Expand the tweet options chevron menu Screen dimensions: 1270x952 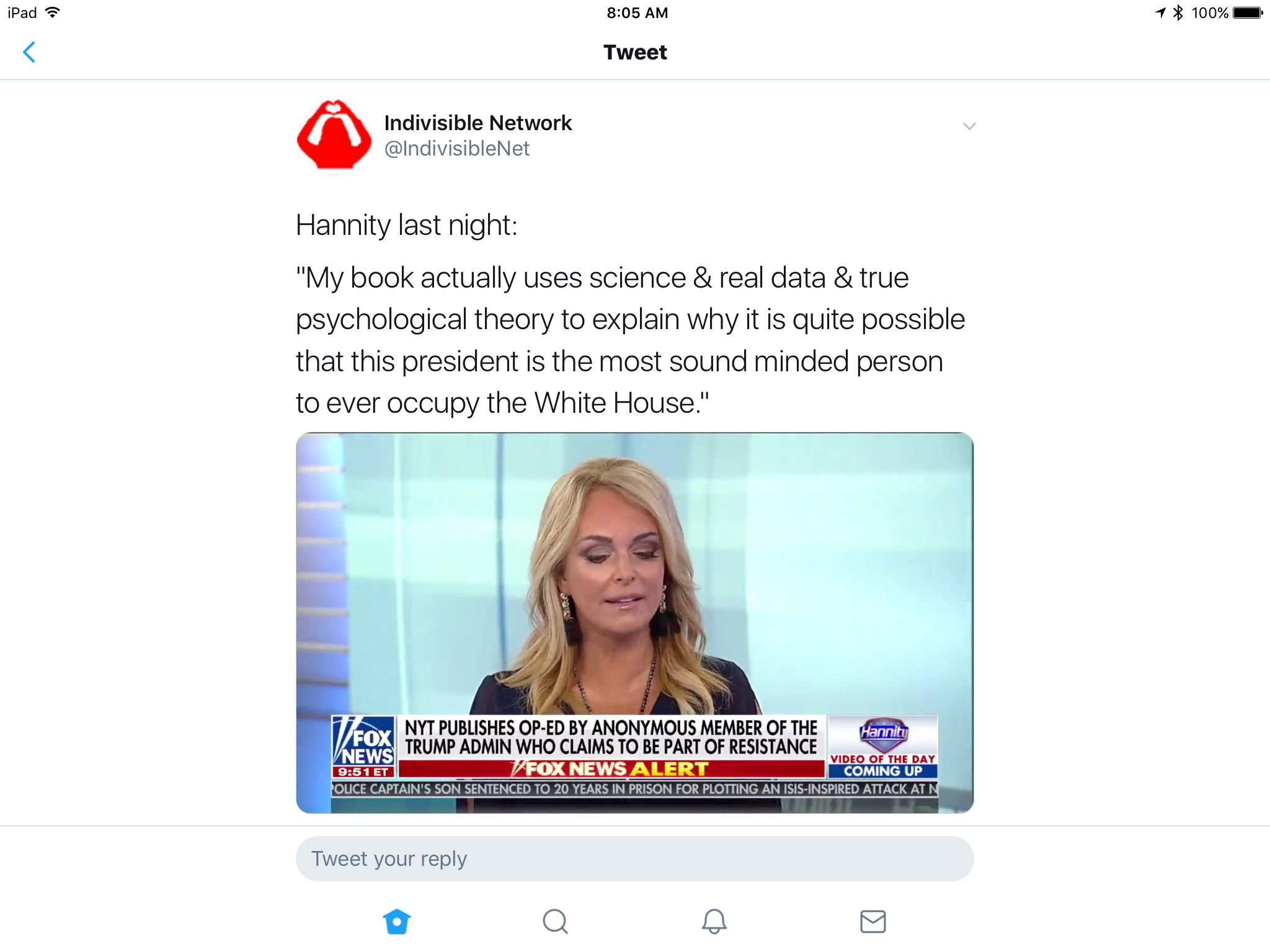[969, 126]
